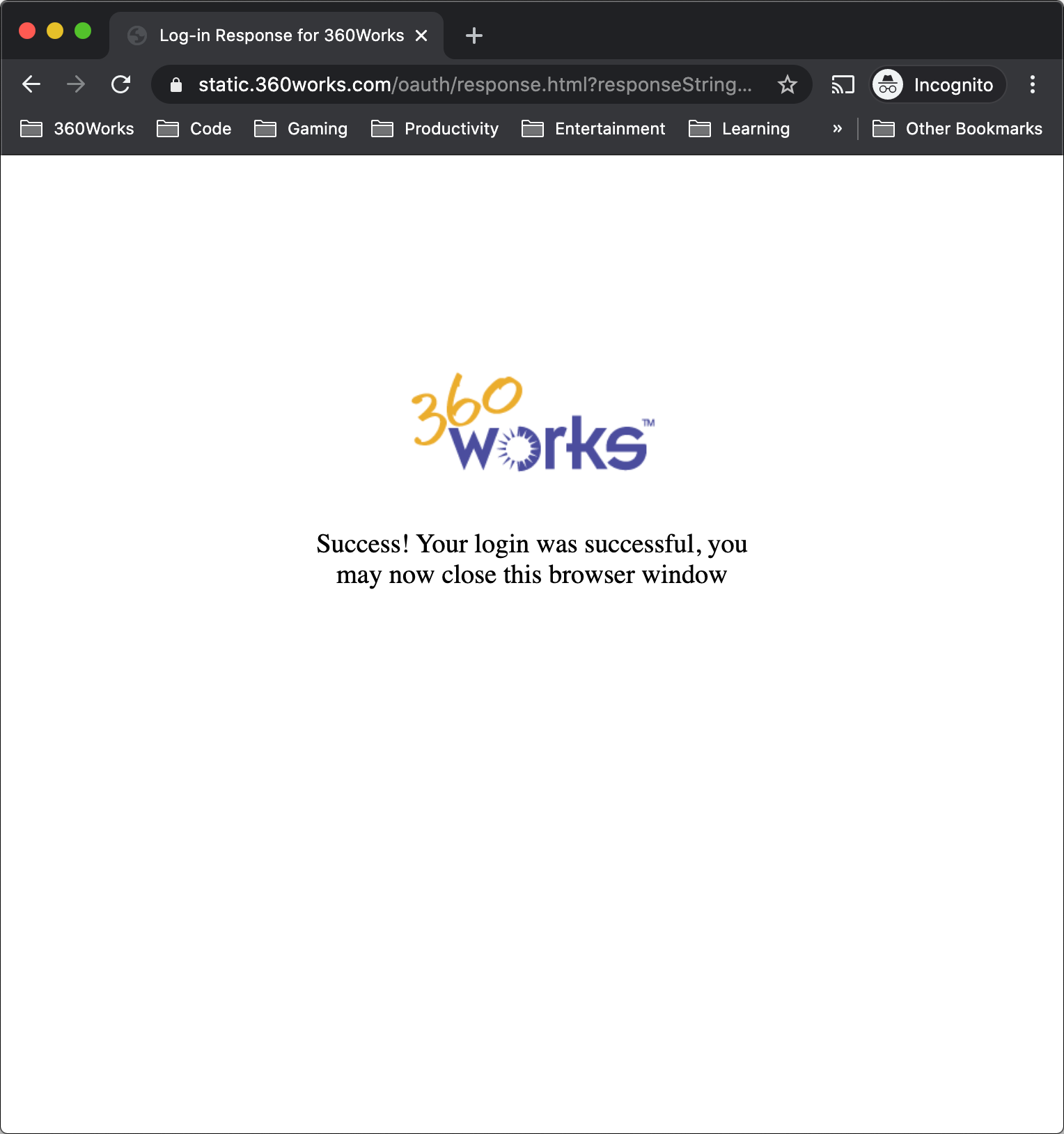
Task: Go back to the previous page
Action: 31,84
